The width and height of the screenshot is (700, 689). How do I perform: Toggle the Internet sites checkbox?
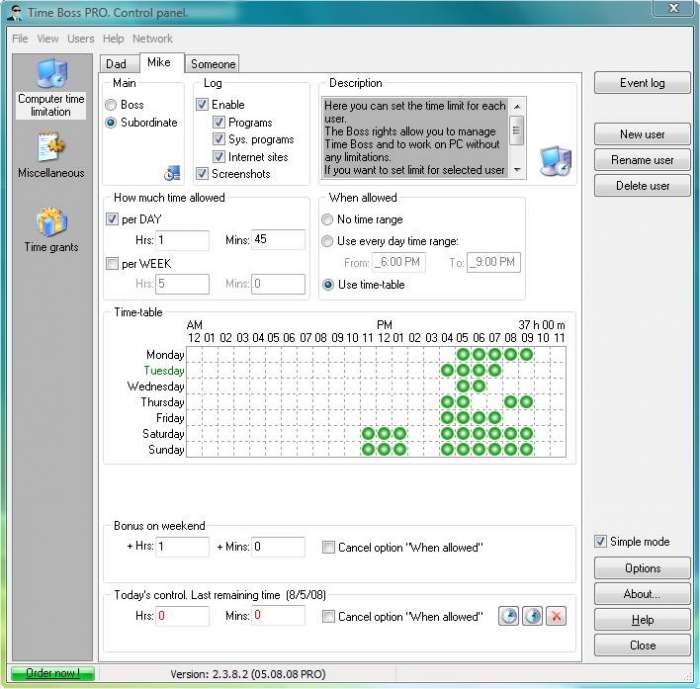[x=218, y=156]
